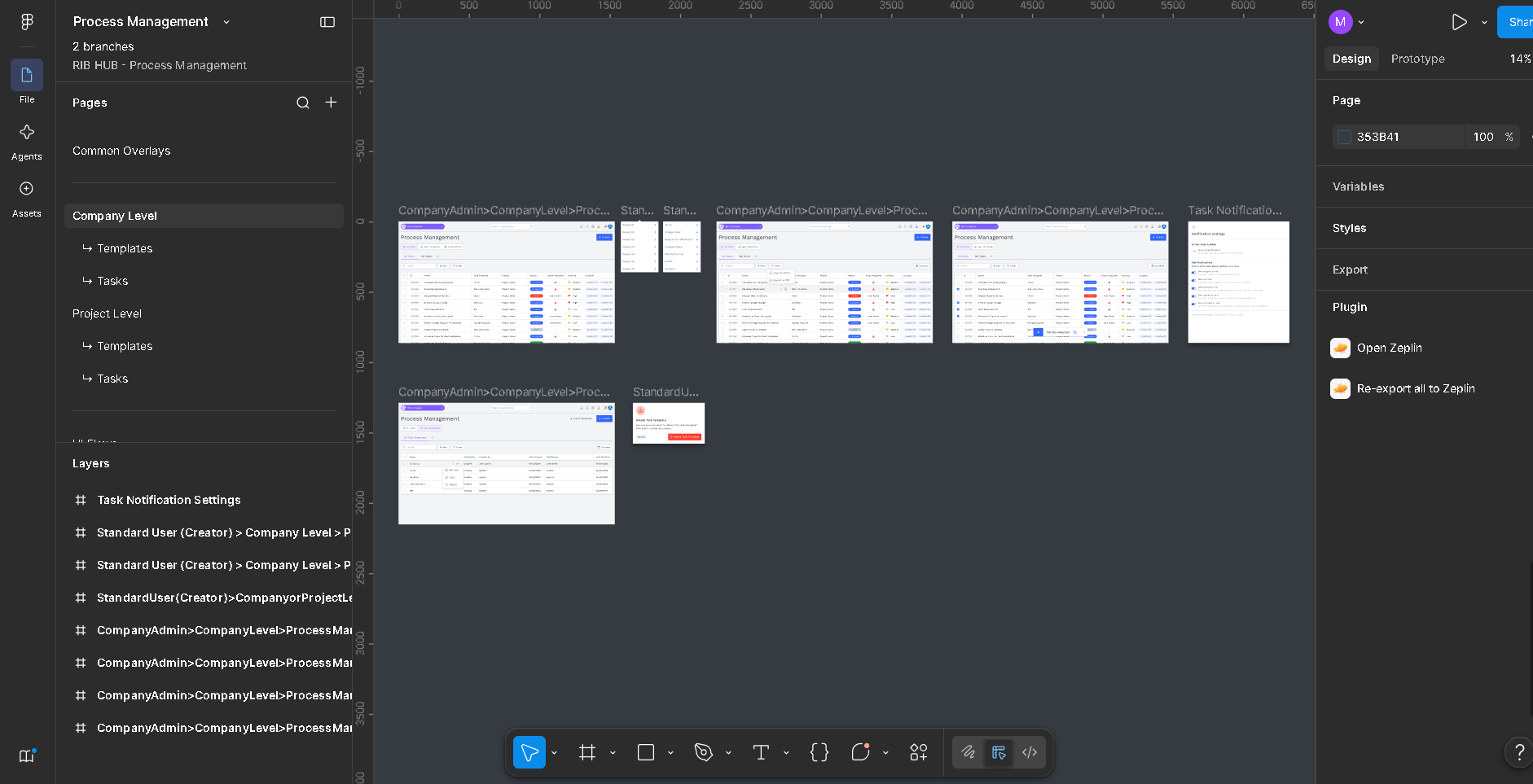Image resolution: width=1533 pixels, height=784 pixels.
Task: Open Move tool options dropdown
Action: 555,753
